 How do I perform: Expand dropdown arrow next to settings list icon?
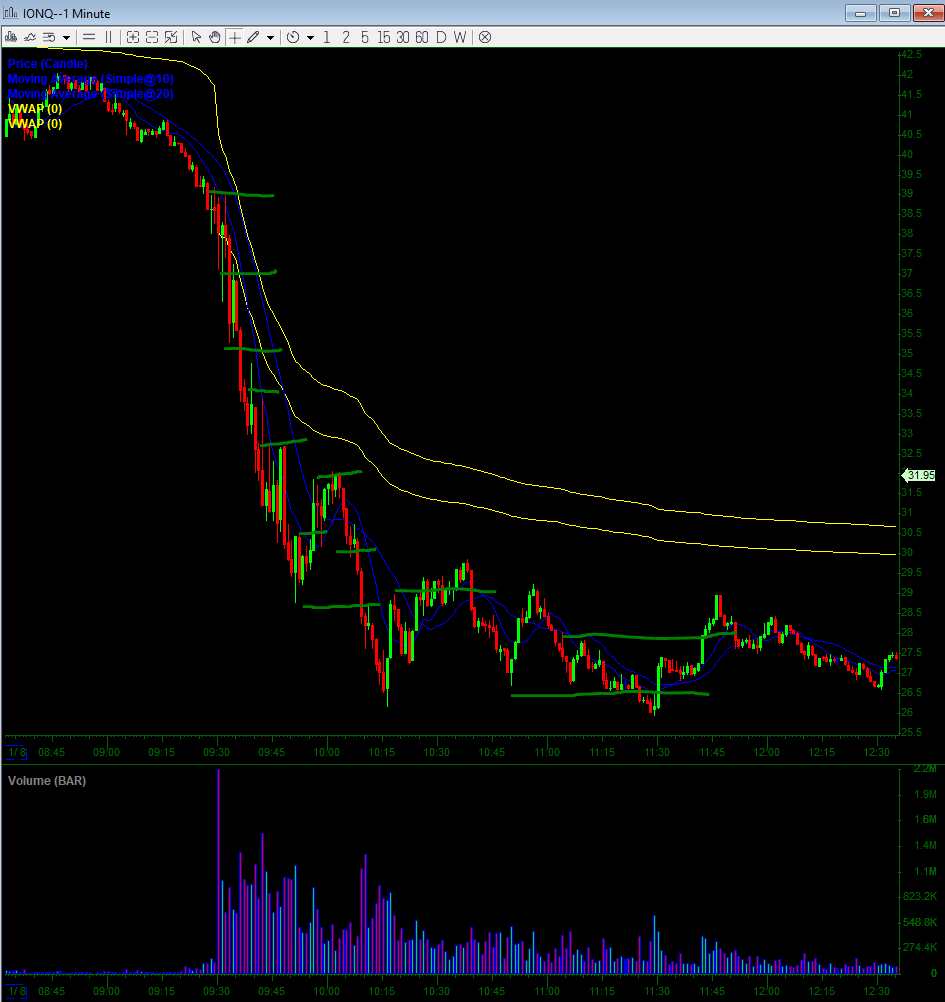point(66,38)
